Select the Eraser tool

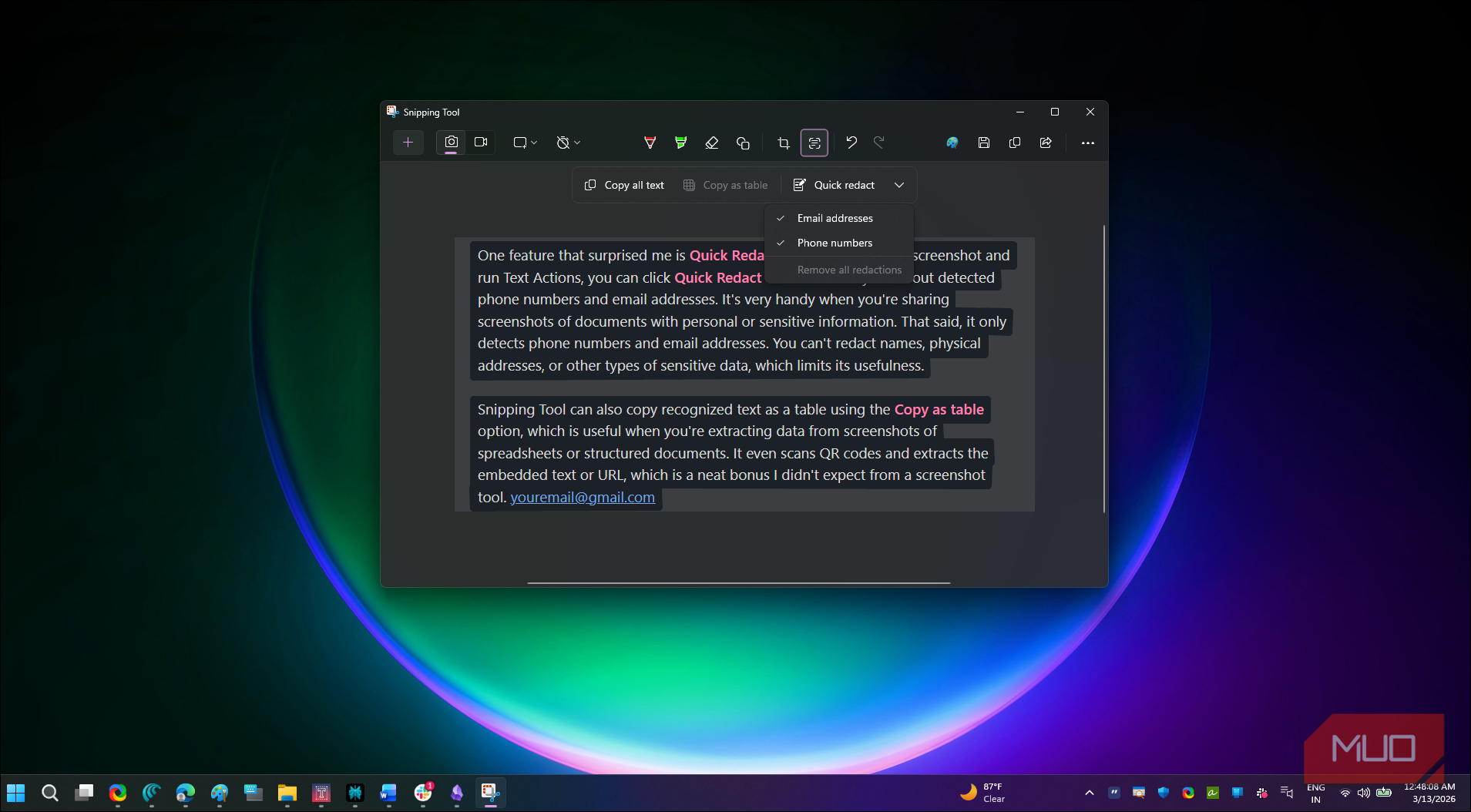712,143
